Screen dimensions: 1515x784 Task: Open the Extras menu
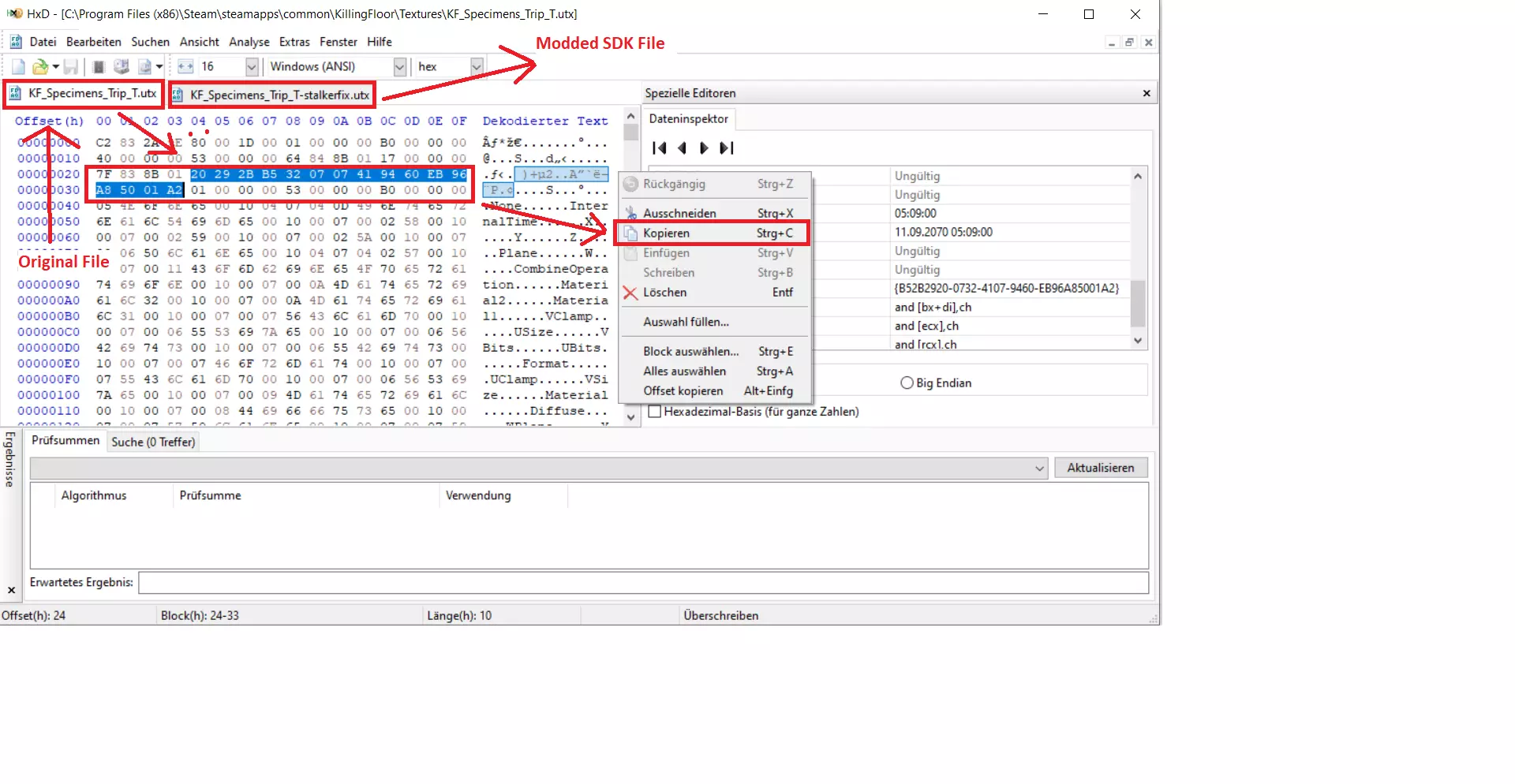click(294, 42)
